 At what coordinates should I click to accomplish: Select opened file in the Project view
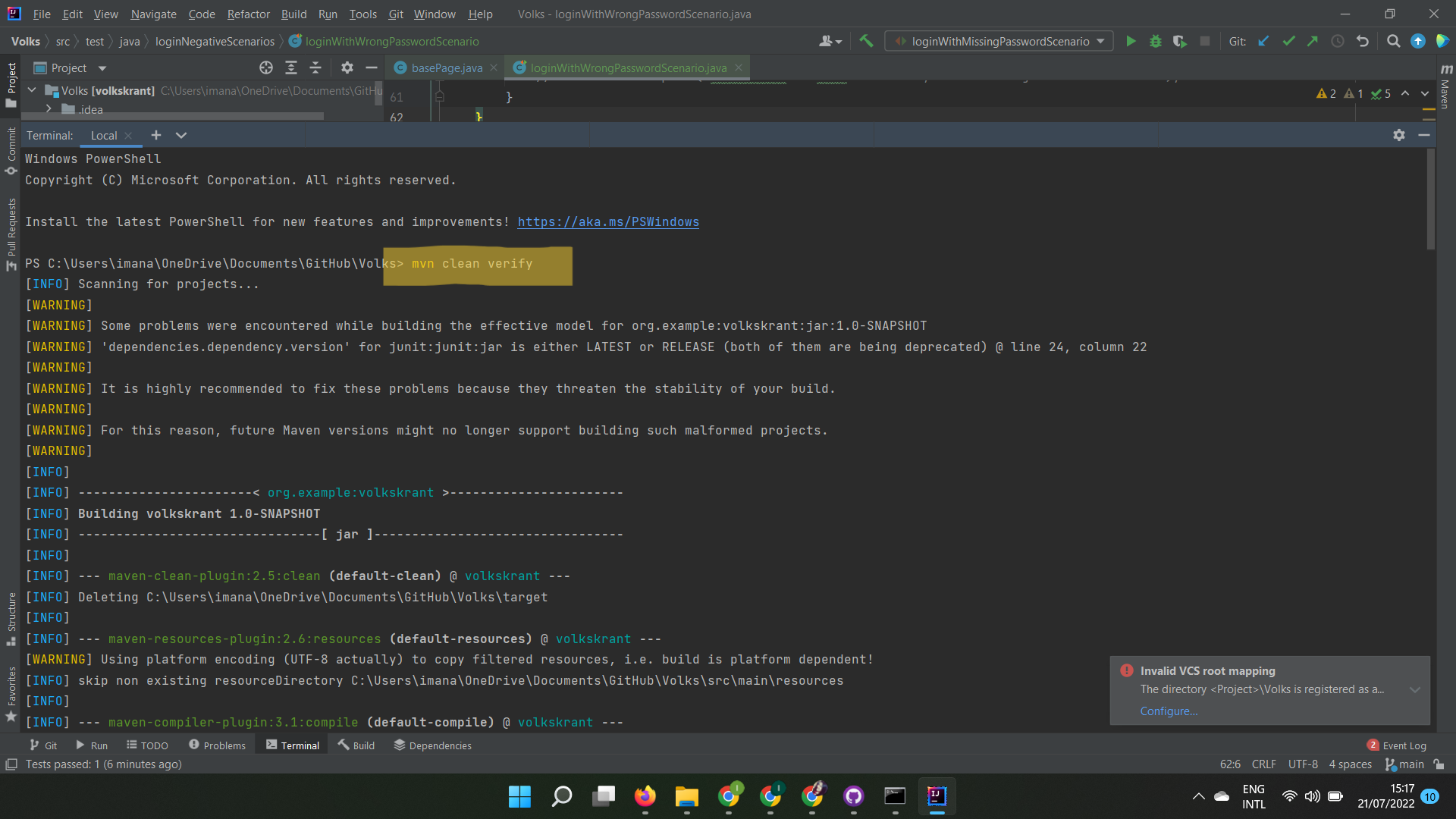[266, 67]
